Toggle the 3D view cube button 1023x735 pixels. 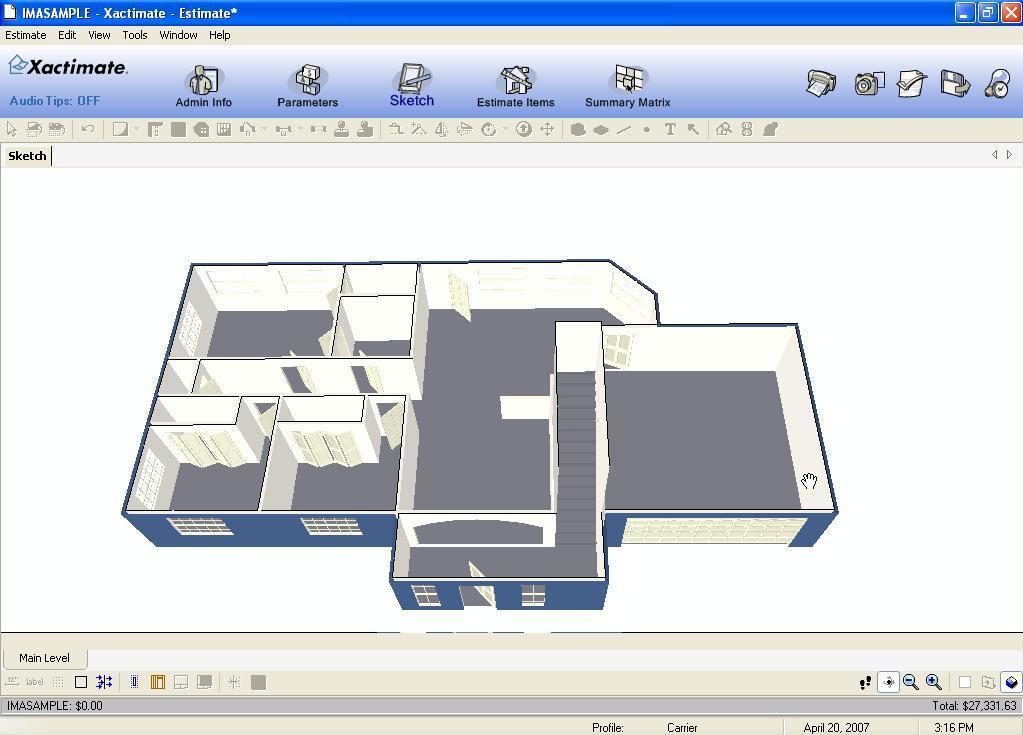(x=1011, y=682)
